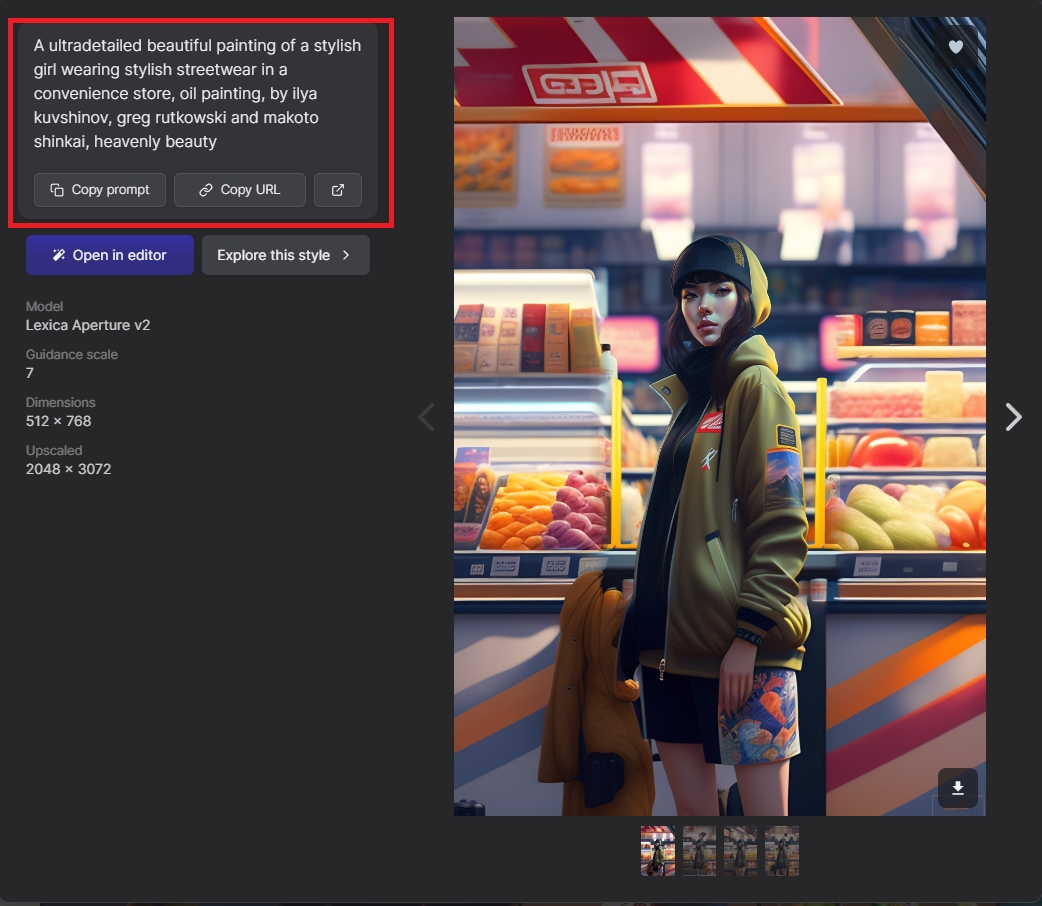Click the 512 × 768 dimensions value
1042x906 pixels.
pyautogui.click(x=58, y=421)
